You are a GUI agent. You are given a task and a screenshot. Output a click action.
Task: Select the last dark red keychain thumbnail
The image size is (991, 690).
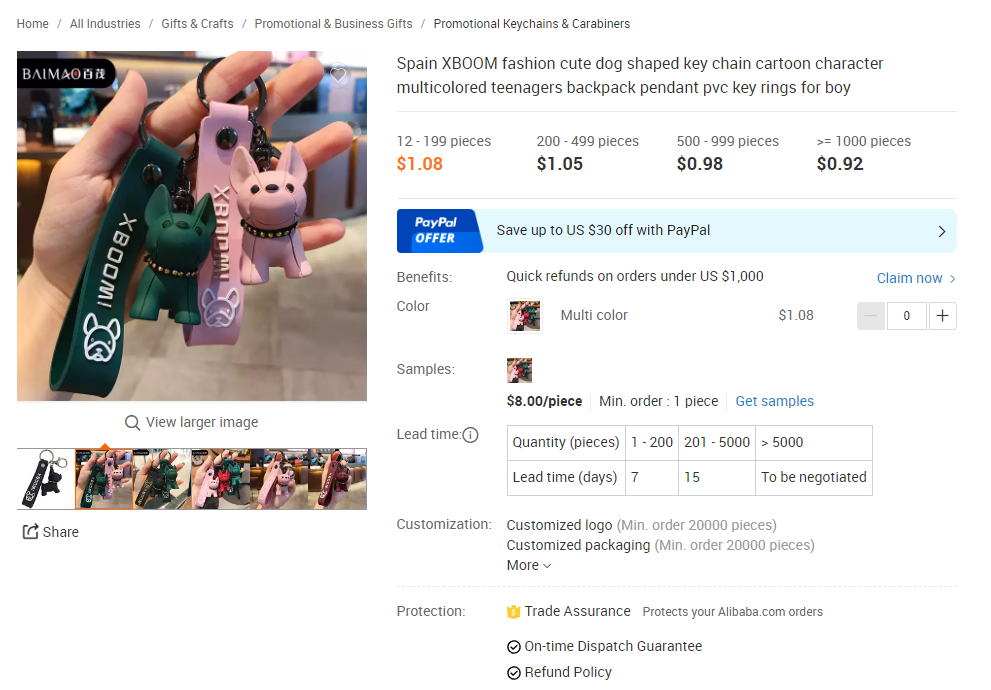coord(337,479)
